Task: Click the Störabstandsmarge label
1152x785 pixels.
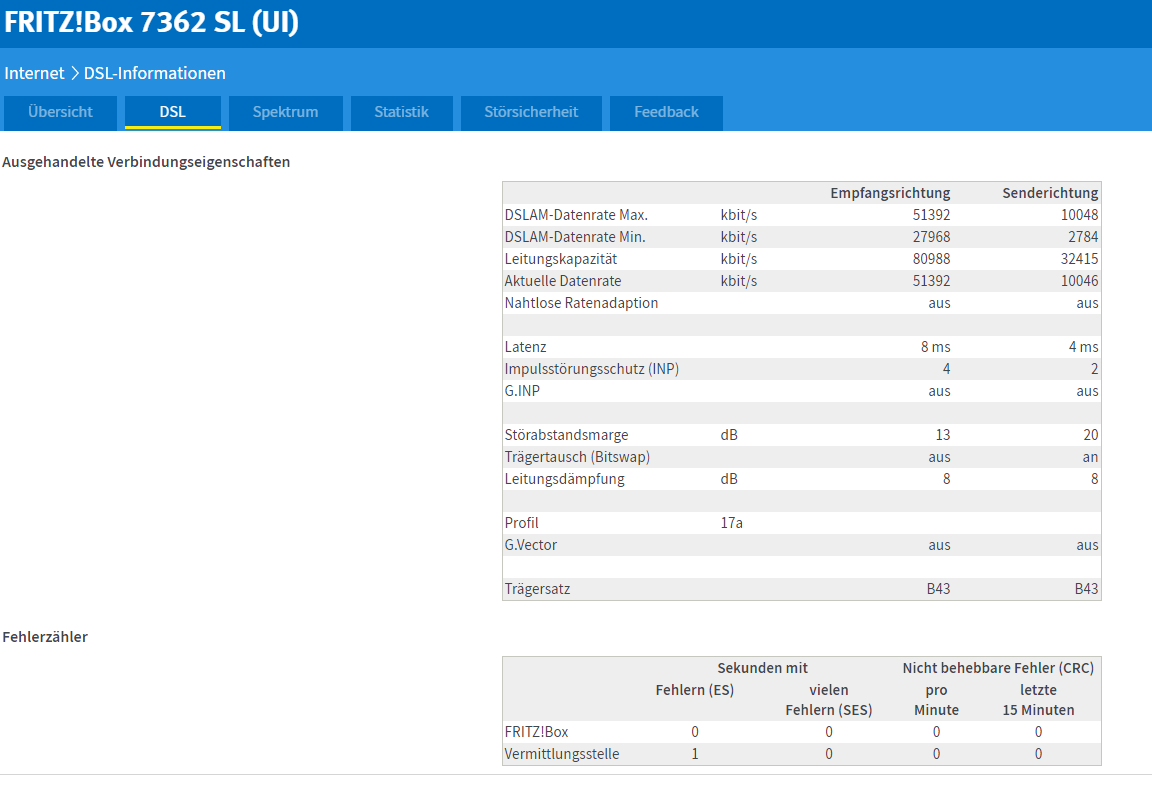Action: click(566, 435)
